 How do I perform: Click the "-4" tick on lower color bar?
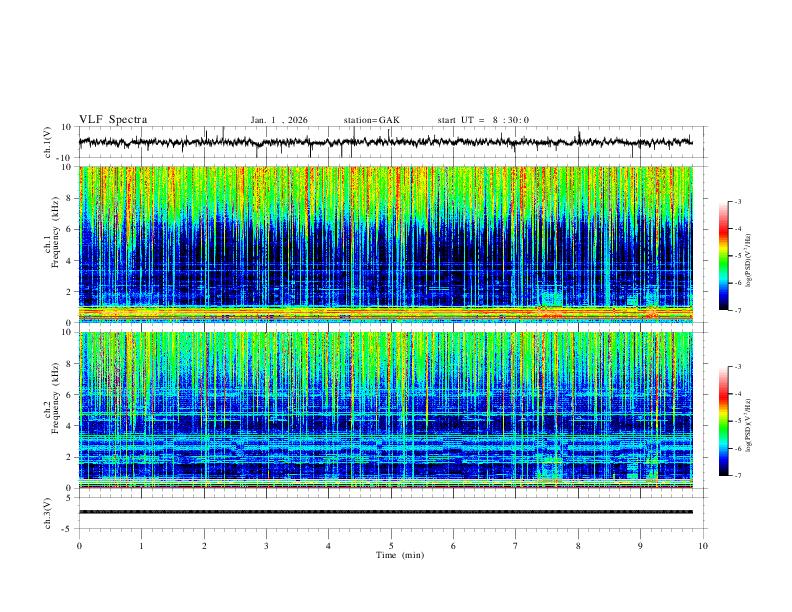[738, 394]
